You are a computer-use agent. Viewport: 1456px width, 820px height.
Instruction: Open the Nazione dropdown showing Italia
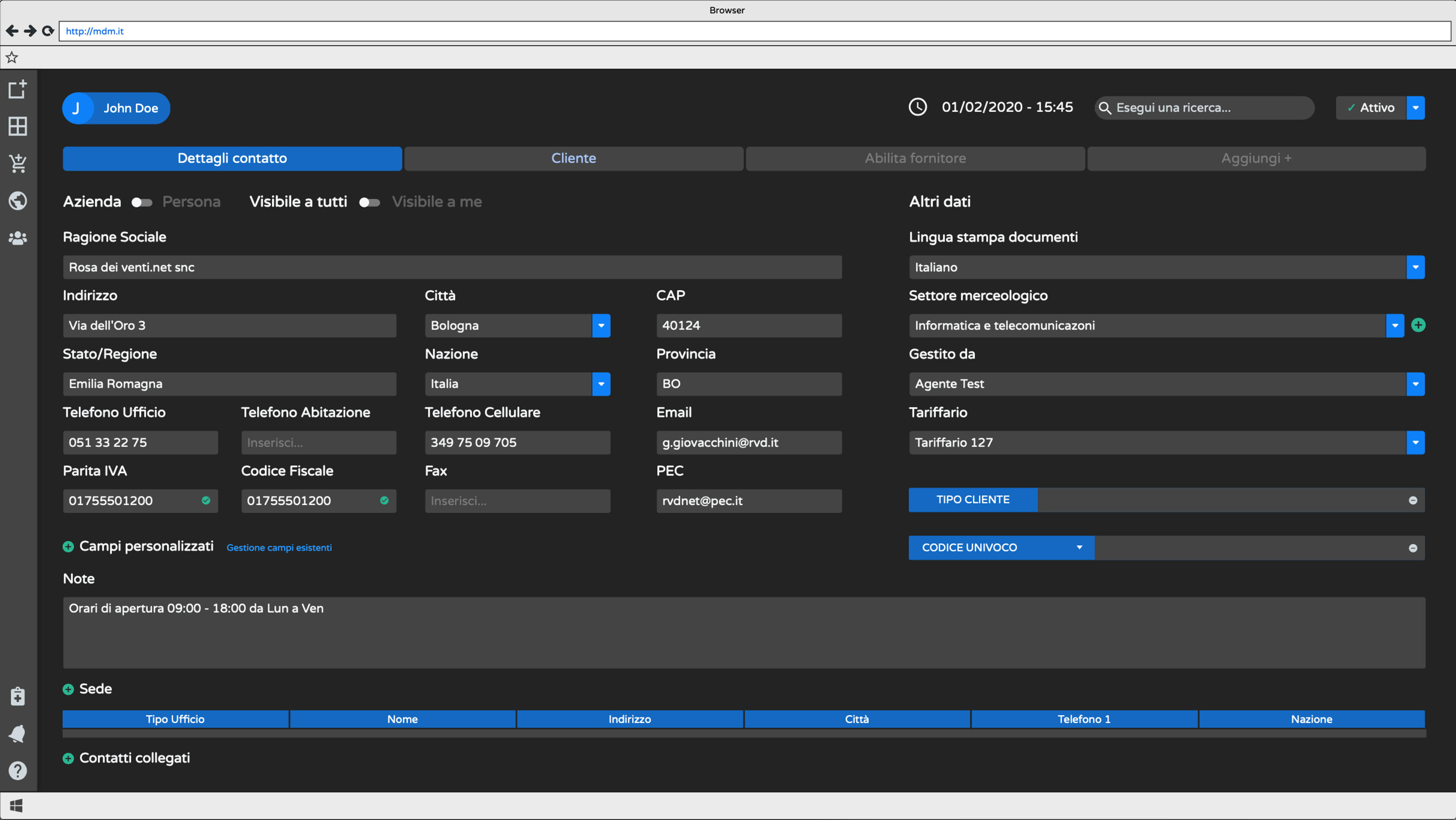[601, 384]
